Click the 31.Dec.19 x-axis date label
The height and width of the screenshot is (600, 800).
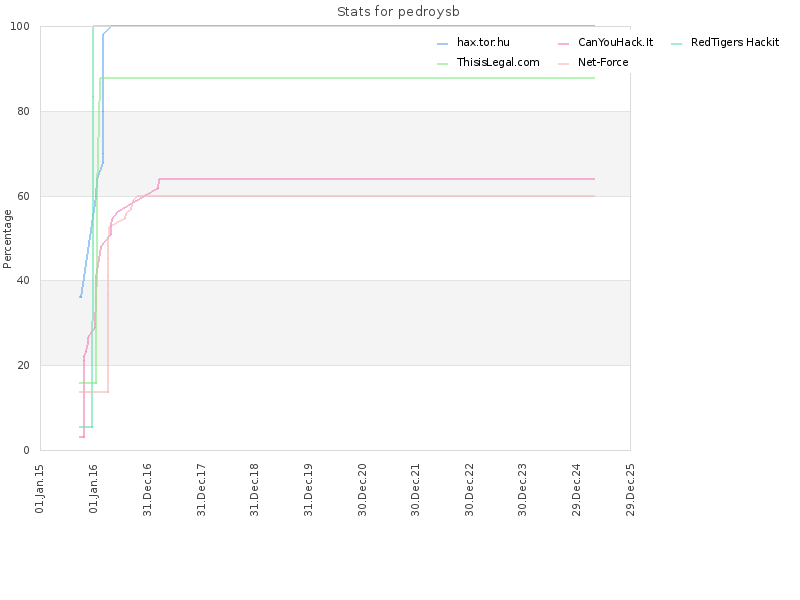click(308, 490)
